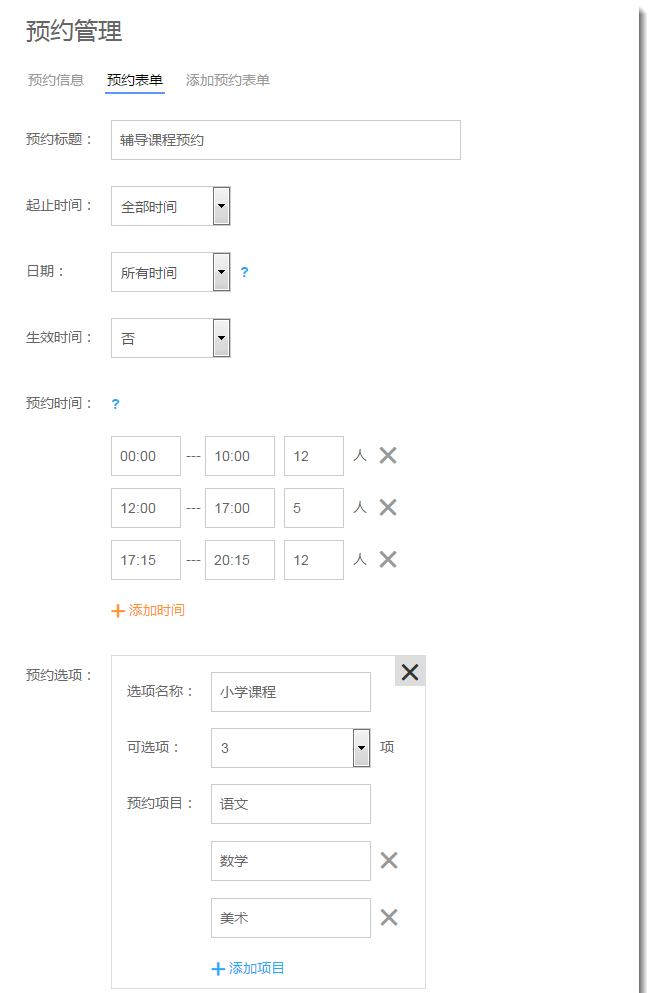Focus the 预约标题 input field
Screen dimensions: 654x993
click(285, 140)
